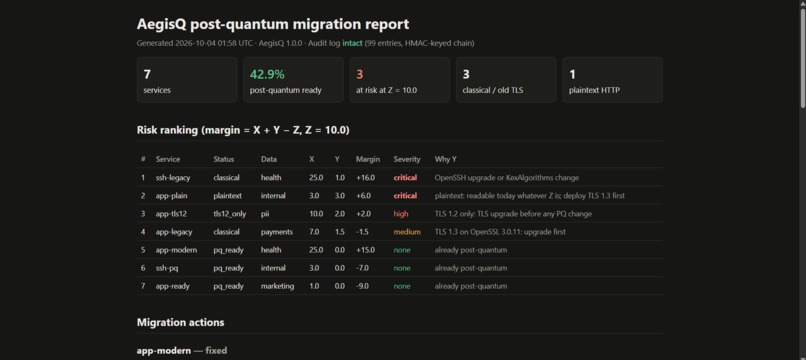Click the 'plaintext' status cell

point(227,196)
